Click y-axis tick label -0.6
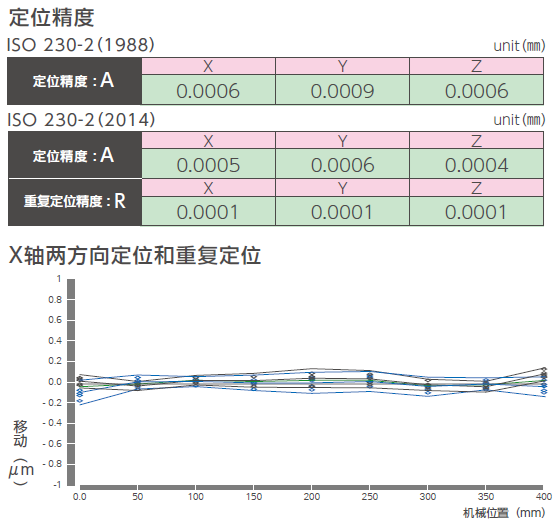 point(52,444)
